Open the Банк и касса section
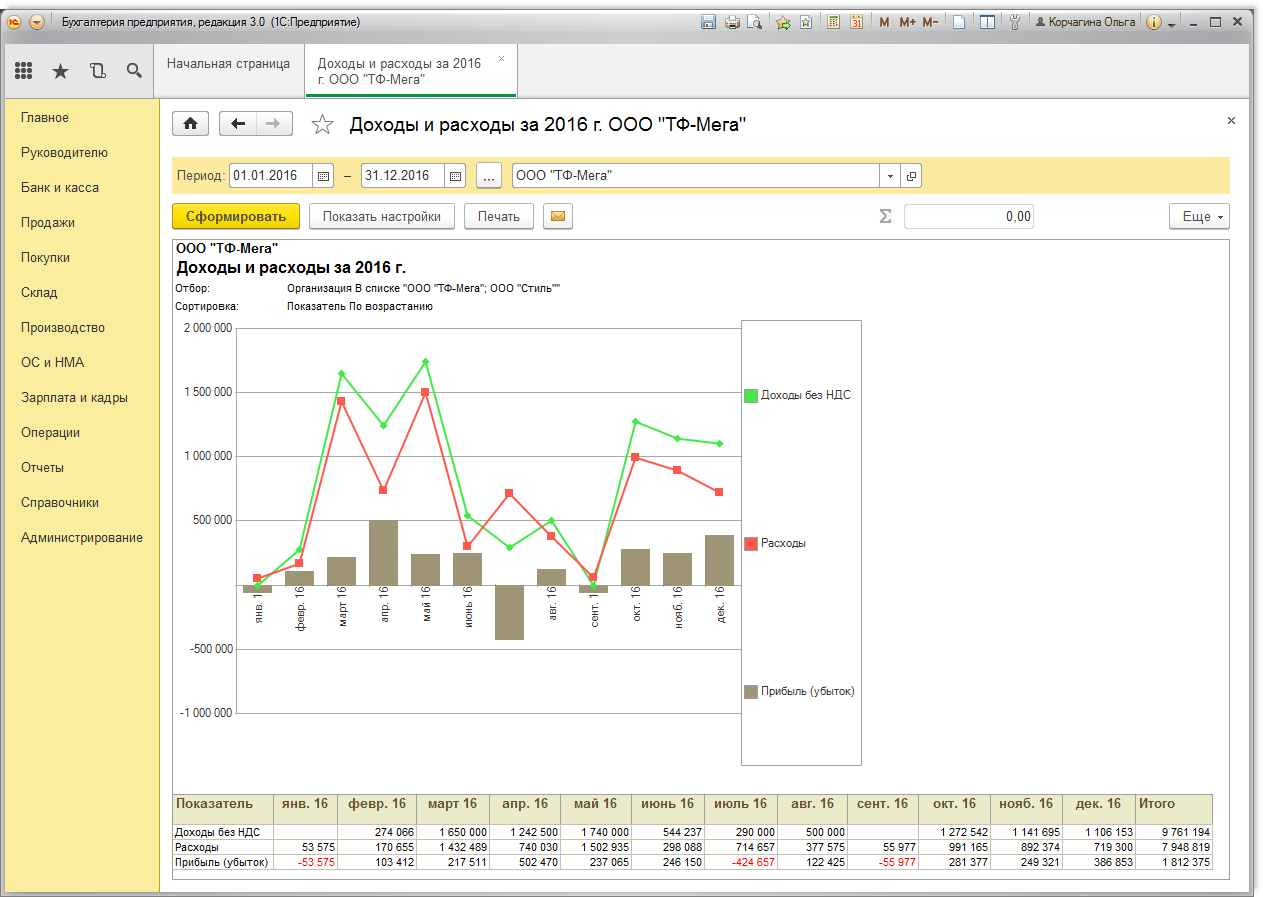This screenshot has width=1263, height=897. [60, 188]
